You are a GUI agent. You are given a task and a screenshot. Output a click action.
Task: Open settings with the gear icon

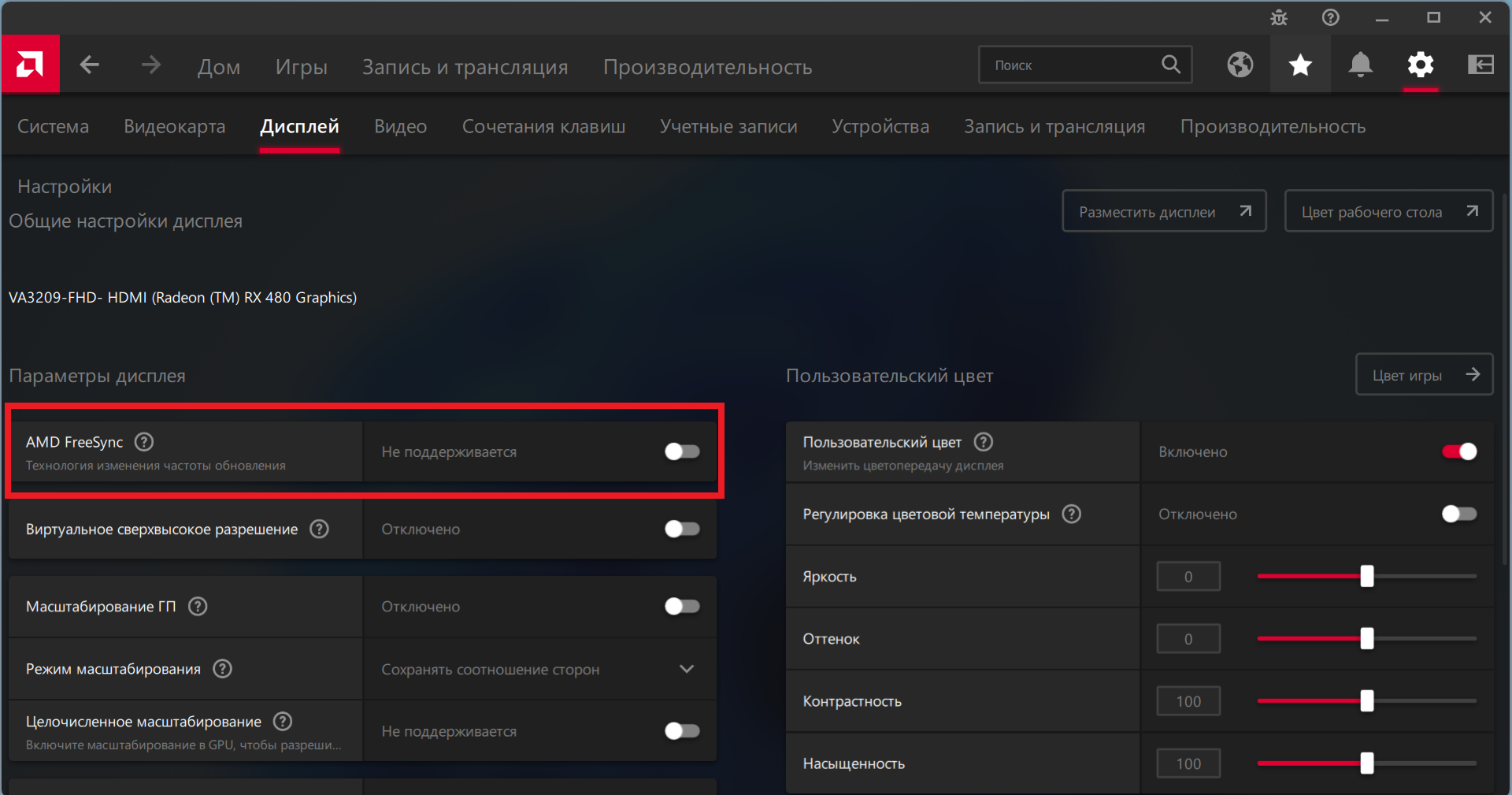click(x=1421, y=65)
